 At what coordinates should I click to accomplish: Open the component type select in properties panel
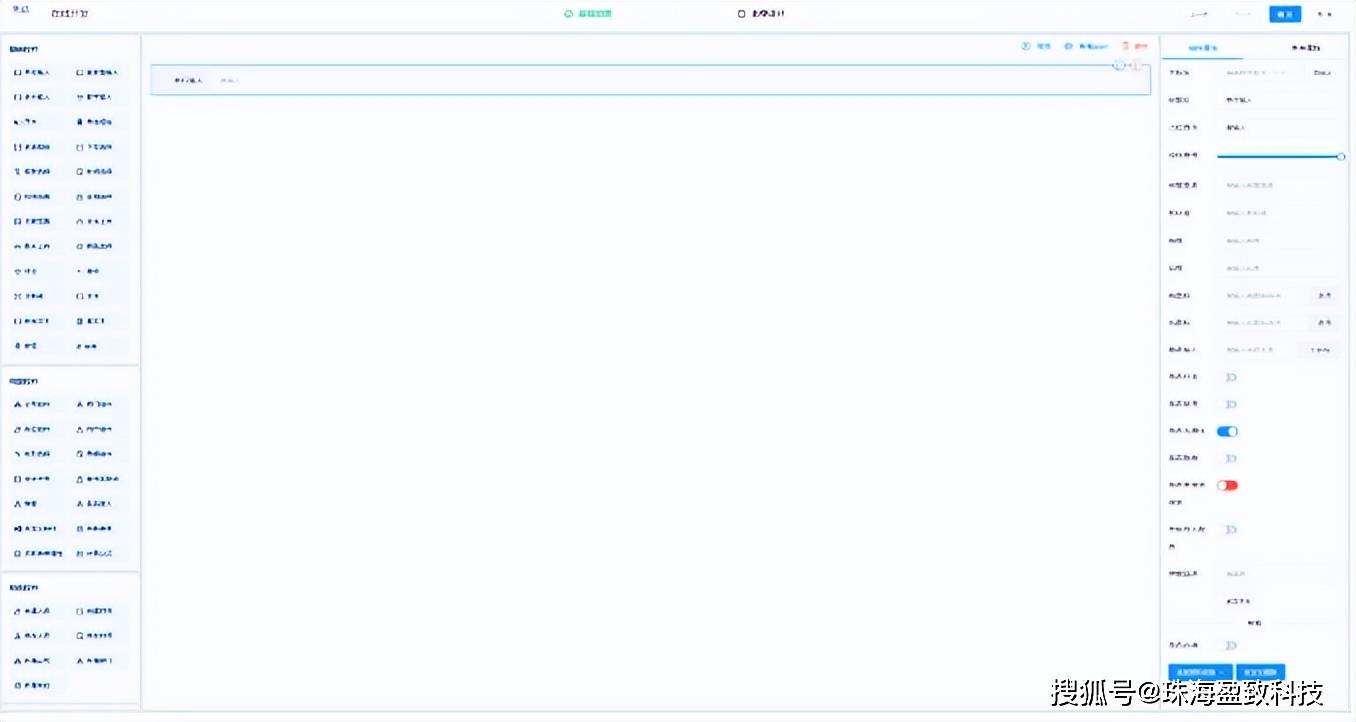tap(1277, 100)
